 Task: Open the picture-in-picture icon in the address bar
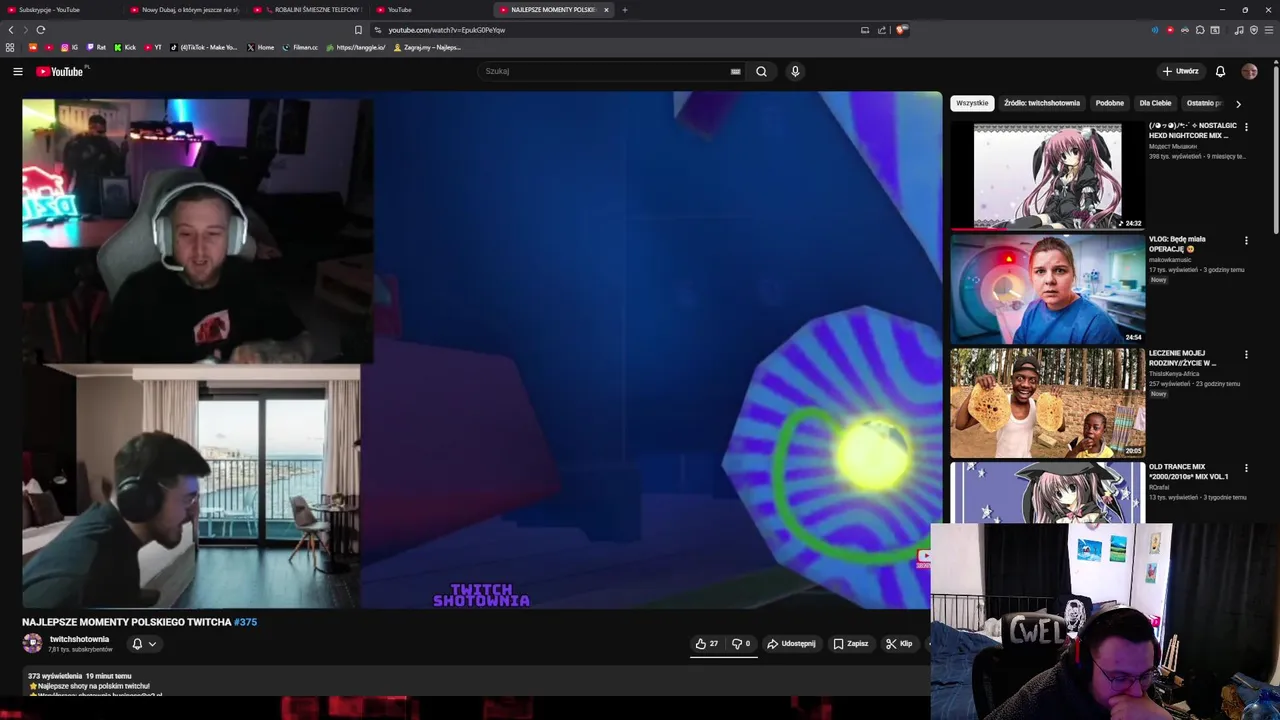click(865, 30)
